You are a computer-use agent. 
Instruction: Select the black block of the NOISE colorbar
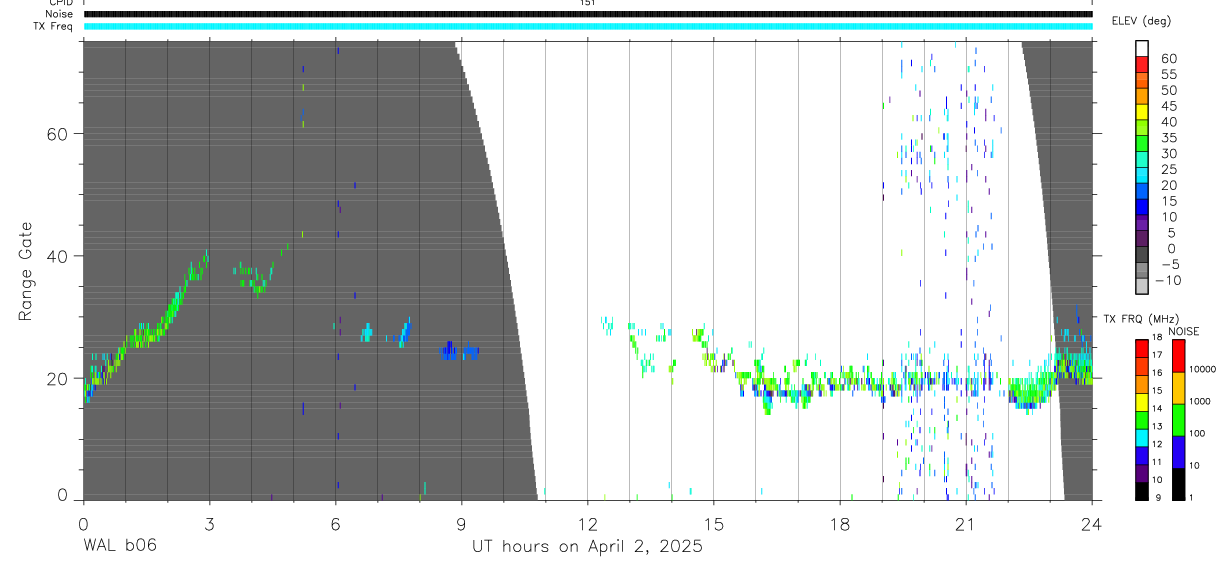pos(1179,484)
